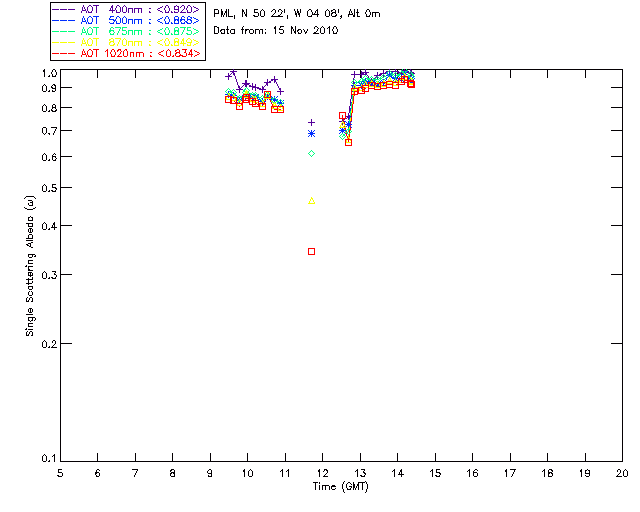Click the isolated green diamond data point near 0.61

pos(311,154)
